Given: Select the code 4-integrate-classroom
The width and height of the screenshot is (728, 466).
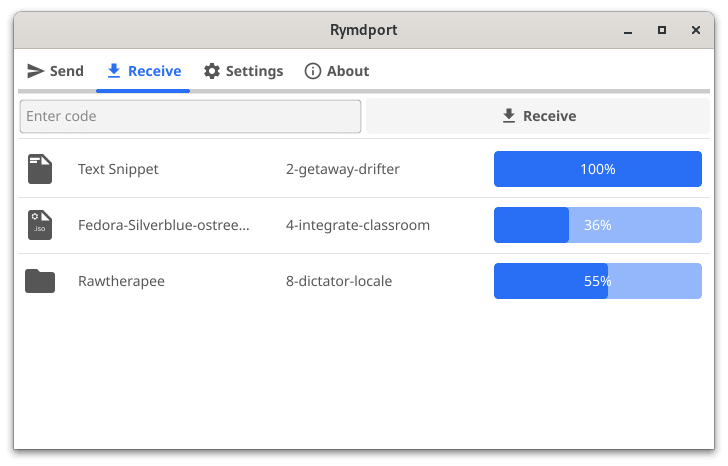Looking at the screenshot, I should pos(357,225).
